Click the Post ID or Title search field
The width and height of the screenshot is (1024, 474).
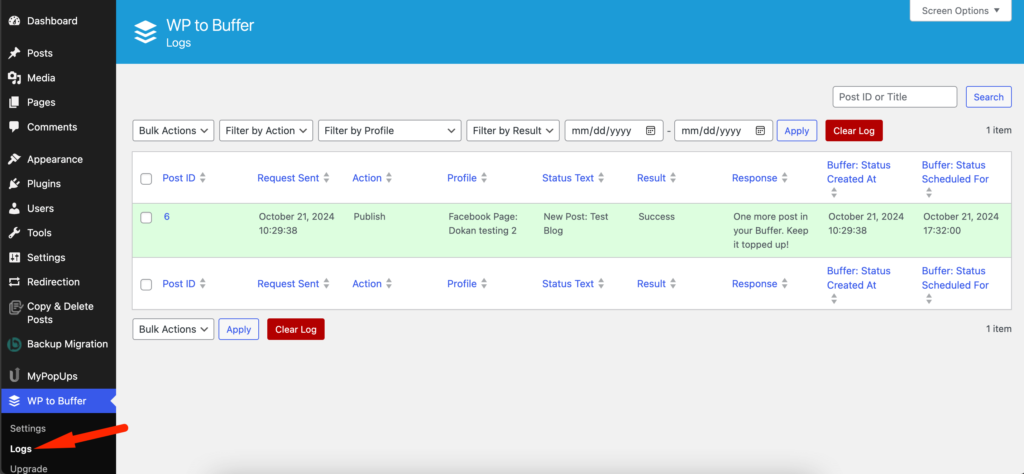coord(895,97)
